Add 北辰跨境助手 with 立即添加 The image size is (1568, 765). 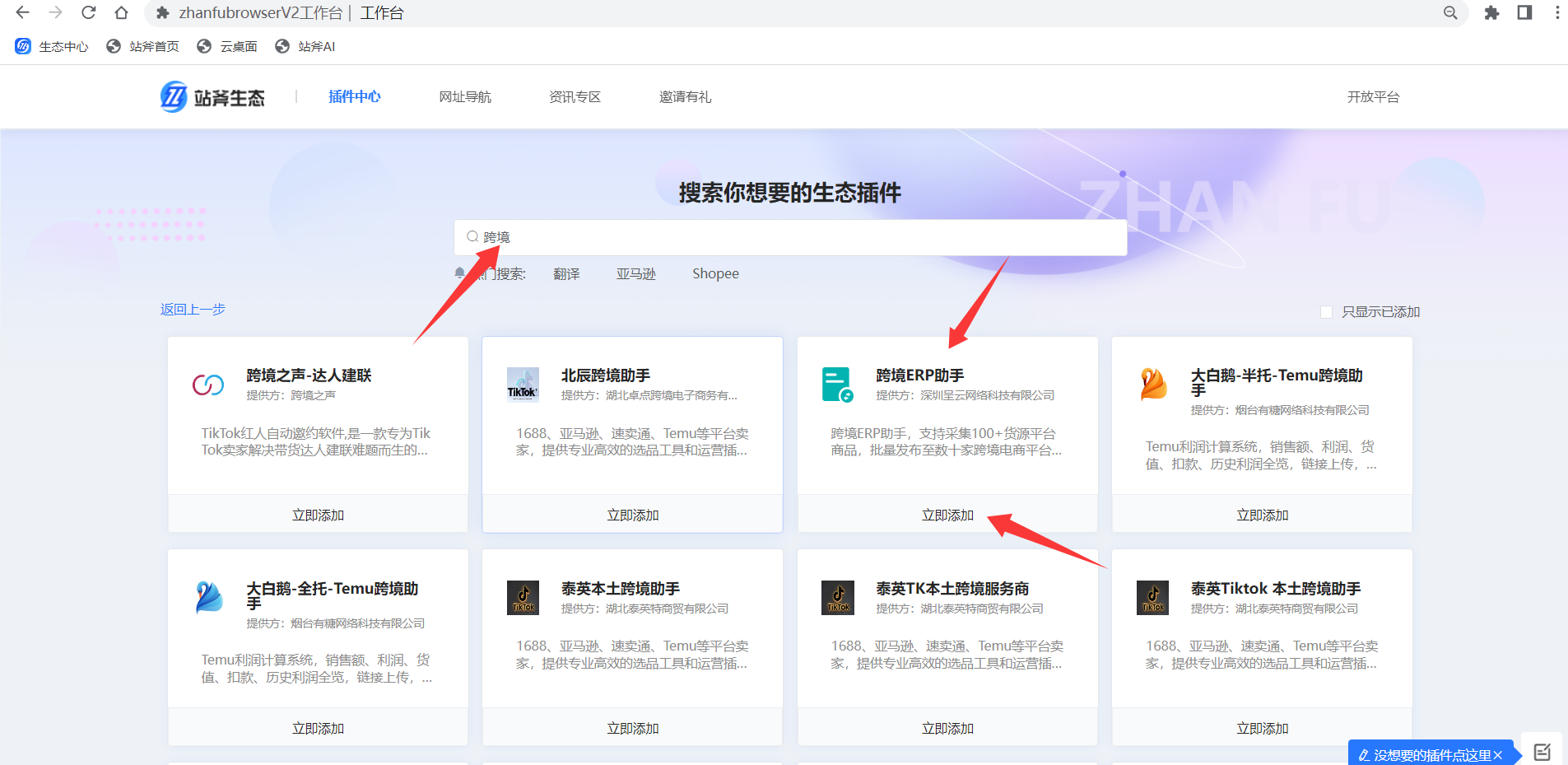632,515
